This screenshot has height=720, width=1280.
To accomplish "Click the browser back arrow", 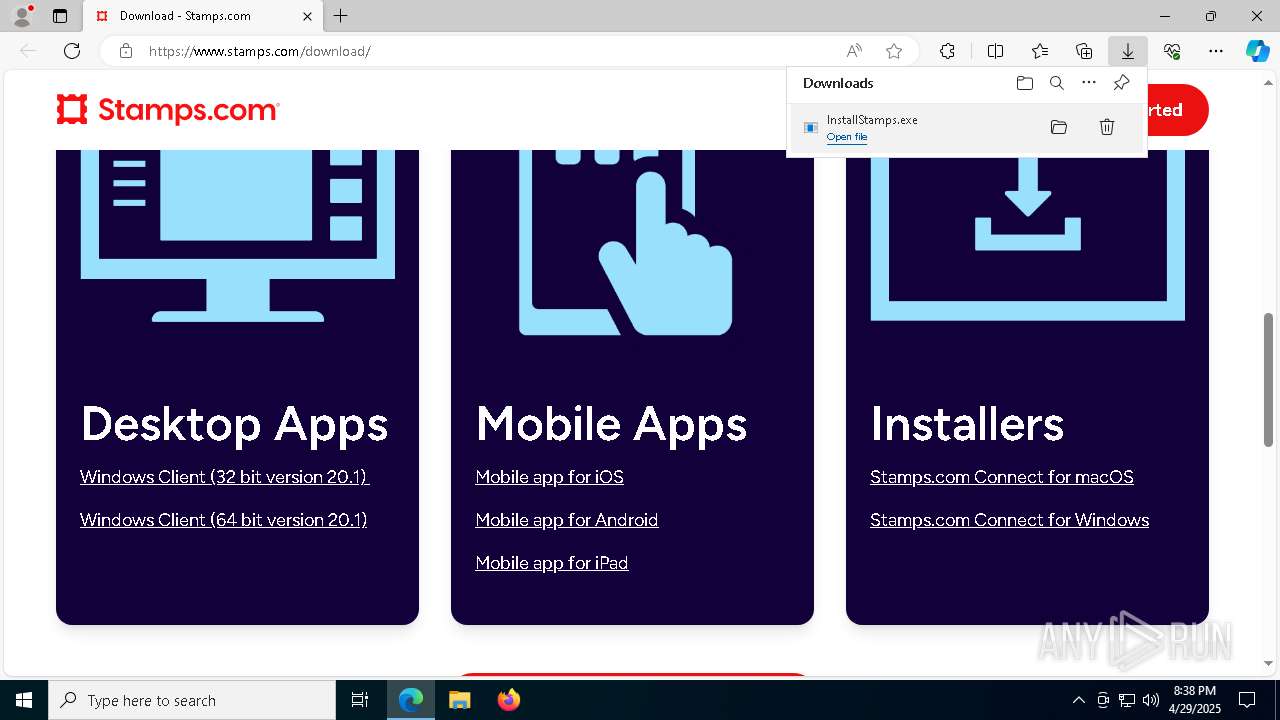I will coord(28,51).
